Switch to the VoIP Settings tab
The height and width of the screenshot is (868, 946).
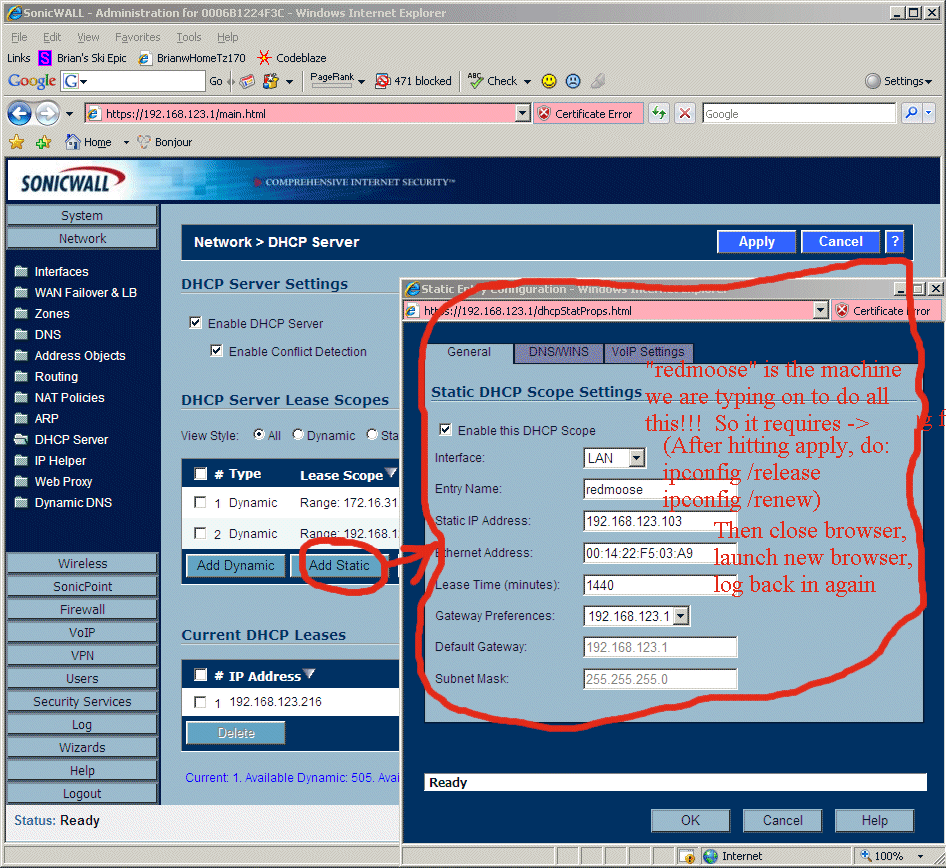(x=648, y=352)
